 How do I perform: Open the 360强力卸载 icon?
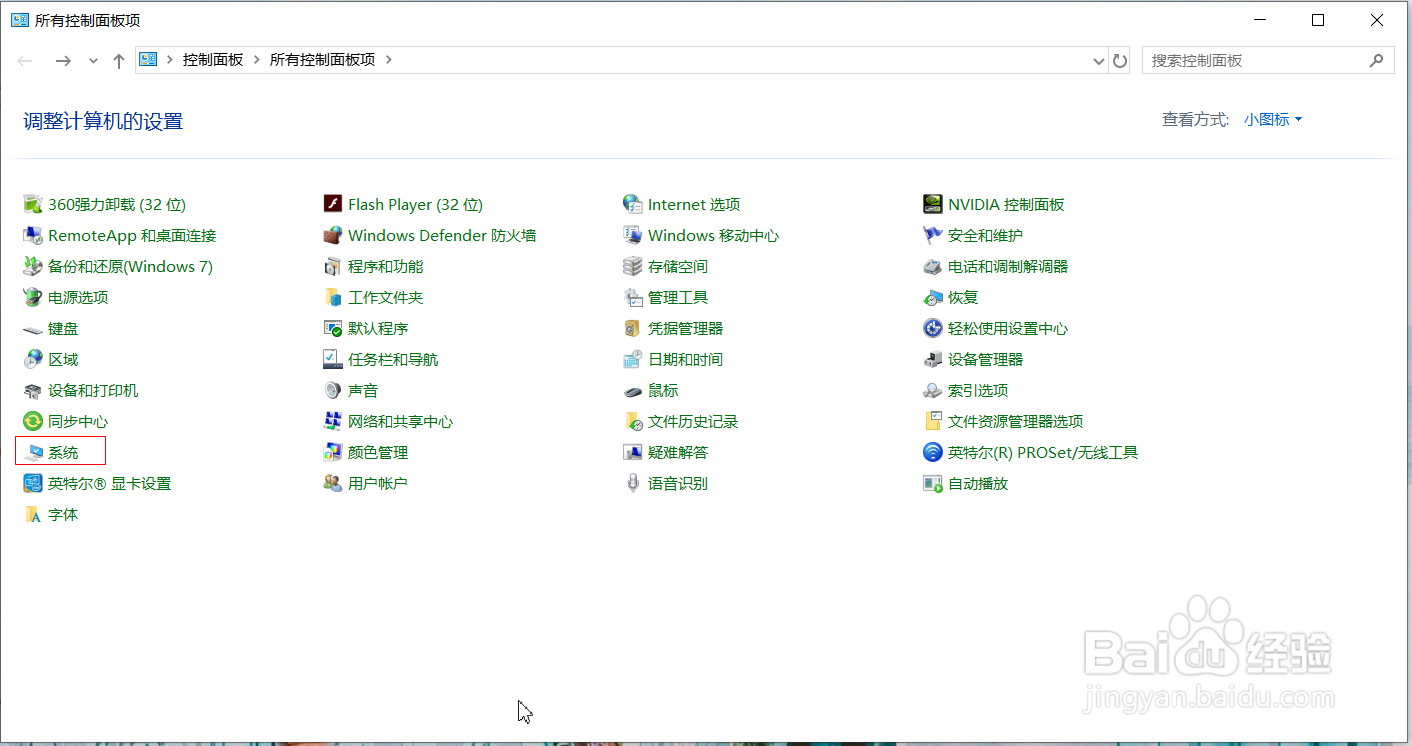(33, 204)
